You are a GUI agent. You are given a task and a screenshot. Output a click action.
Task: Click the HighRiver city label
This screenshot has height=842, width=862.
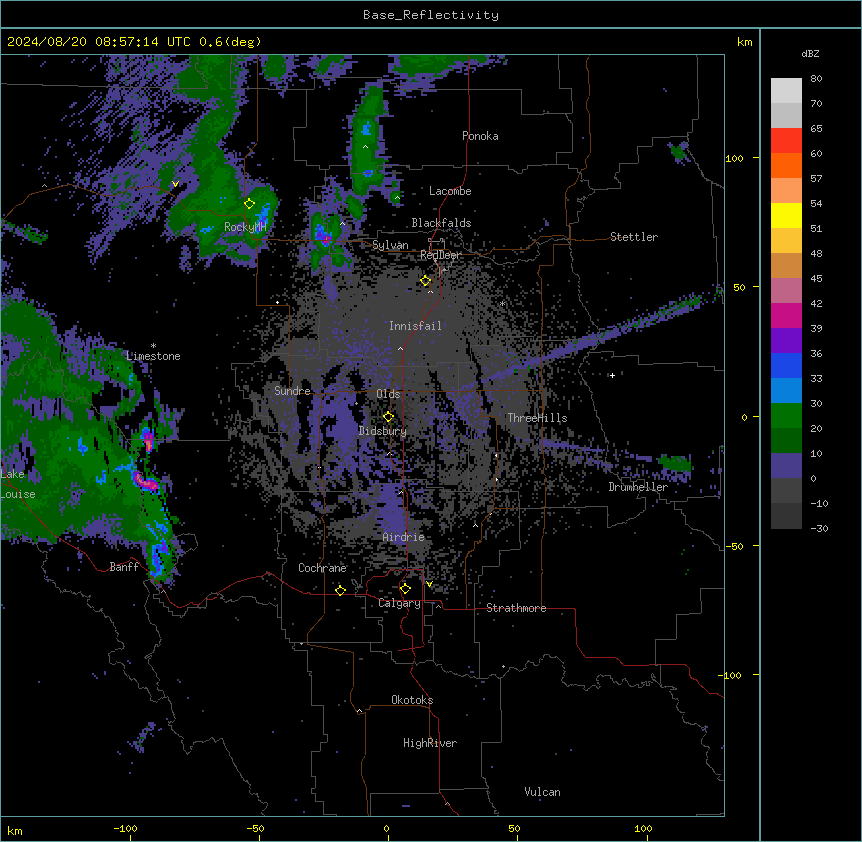point(429,743)
